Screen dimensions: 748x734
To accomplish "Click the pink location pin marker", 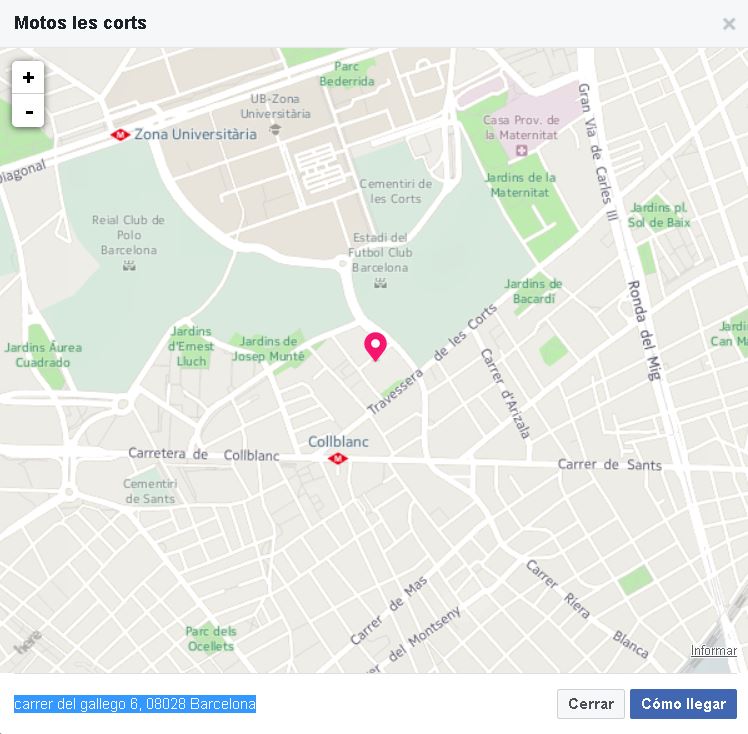I will tap(375, 346).
